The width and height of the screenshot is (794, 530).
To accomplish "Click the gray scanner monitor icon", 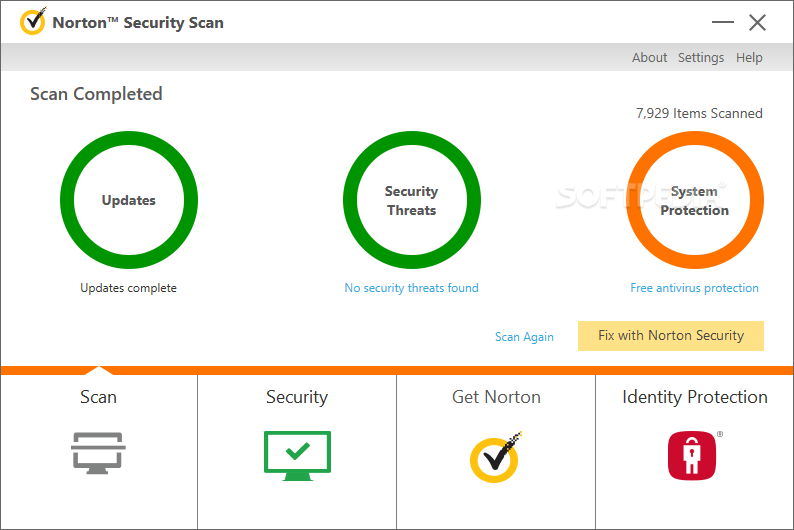I will (x=98, y=453).
